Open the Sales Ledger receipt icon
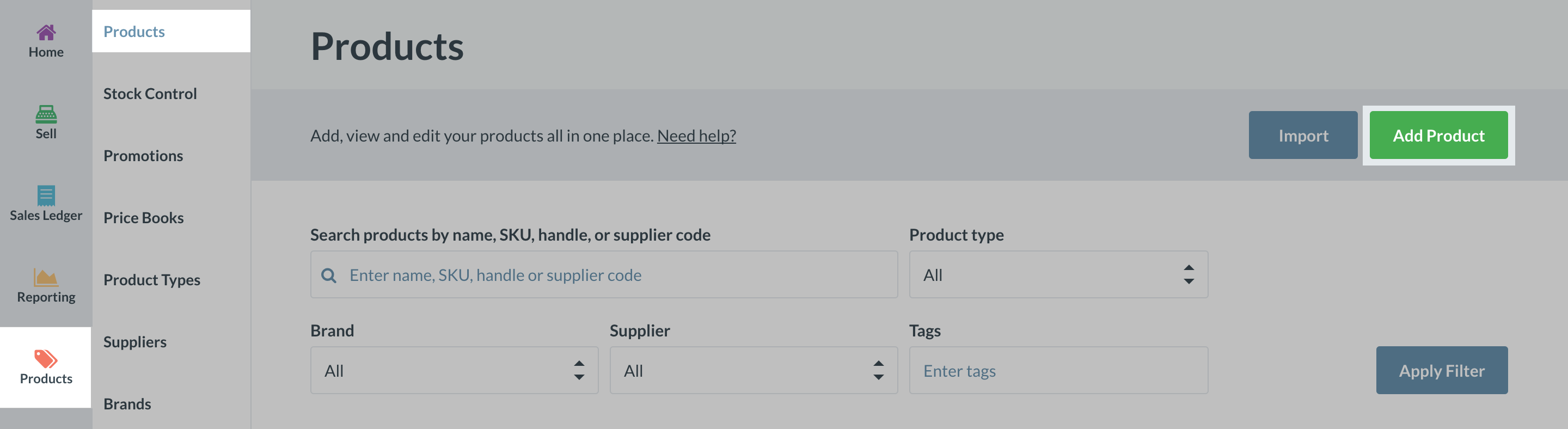Viewport: 1568px width, 429px height. 46,195
